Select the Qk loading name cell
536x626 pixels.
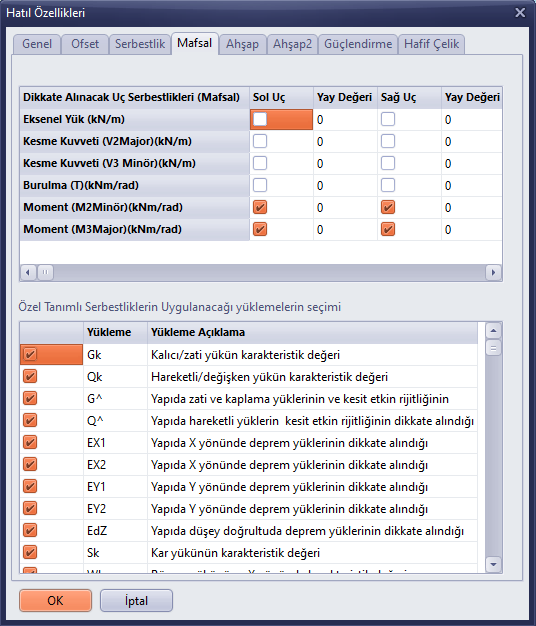point(115,376)
